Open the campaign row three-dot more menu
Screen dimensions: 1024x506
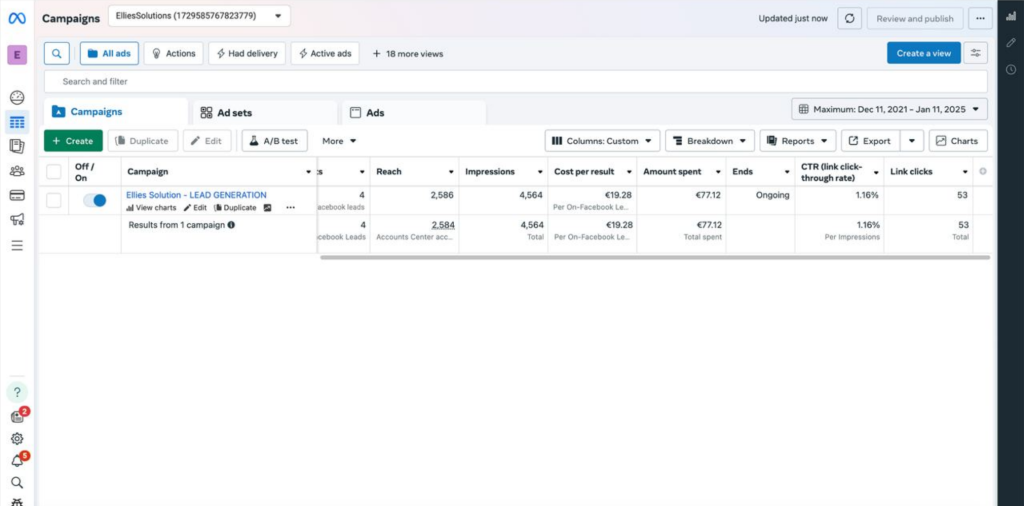[x=291, y=208]
